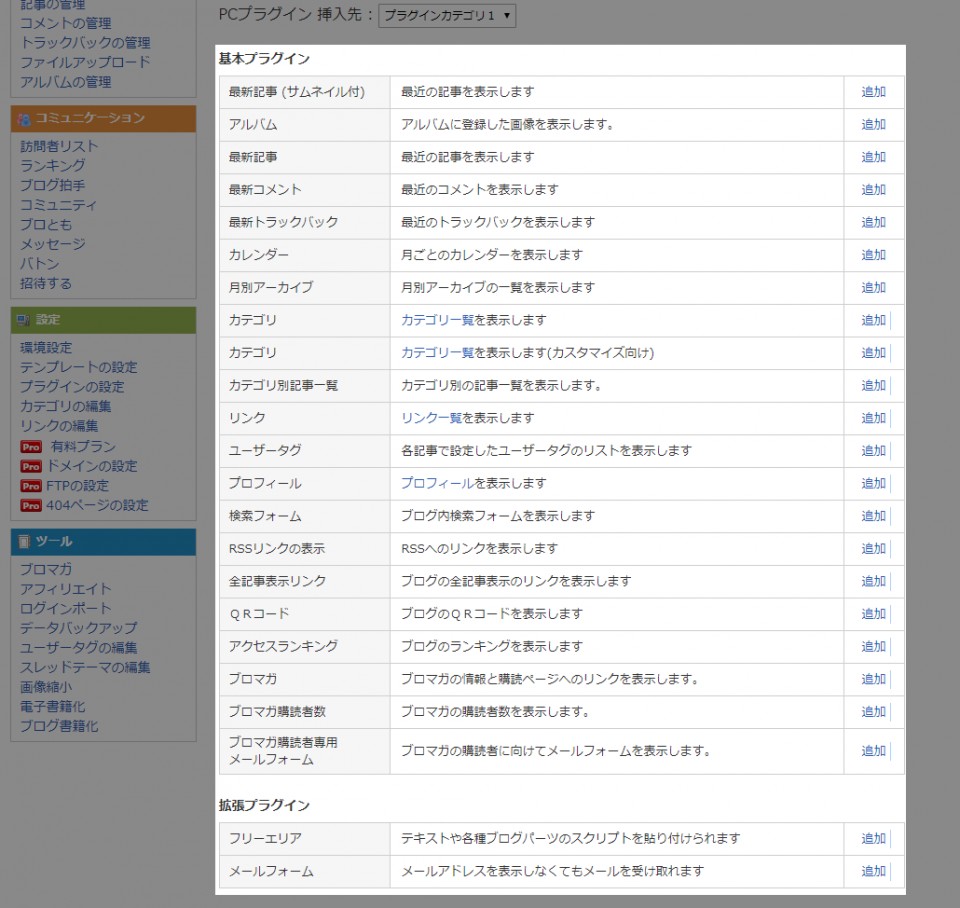The width and height of the screenshot is (960, 908).
Task: Open the ランキング sidebar link
Action: click(53, 166)
